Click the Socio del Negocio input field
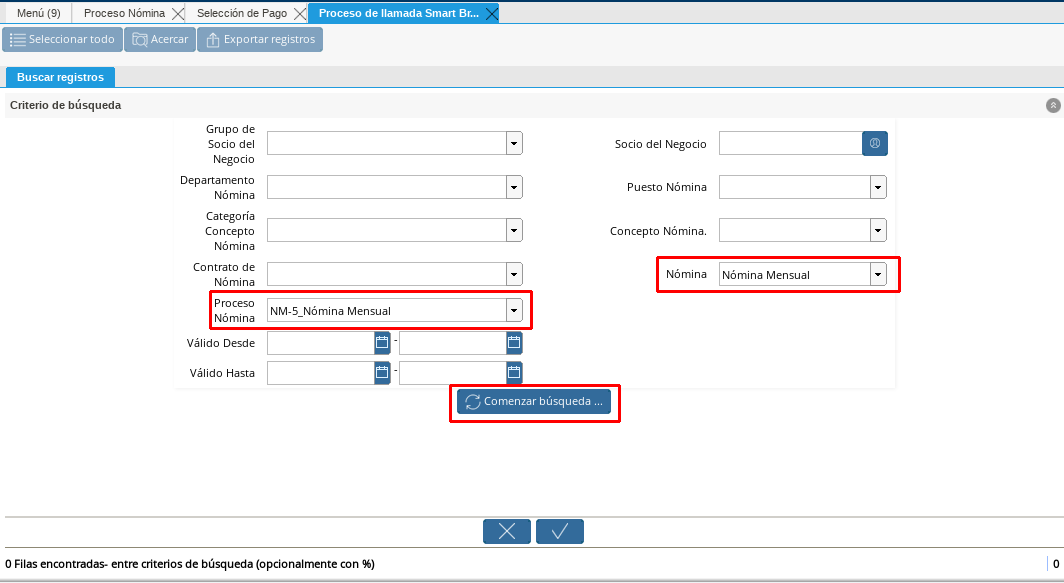The width and height of the screenshot is (1064, 583). [791, 143]
